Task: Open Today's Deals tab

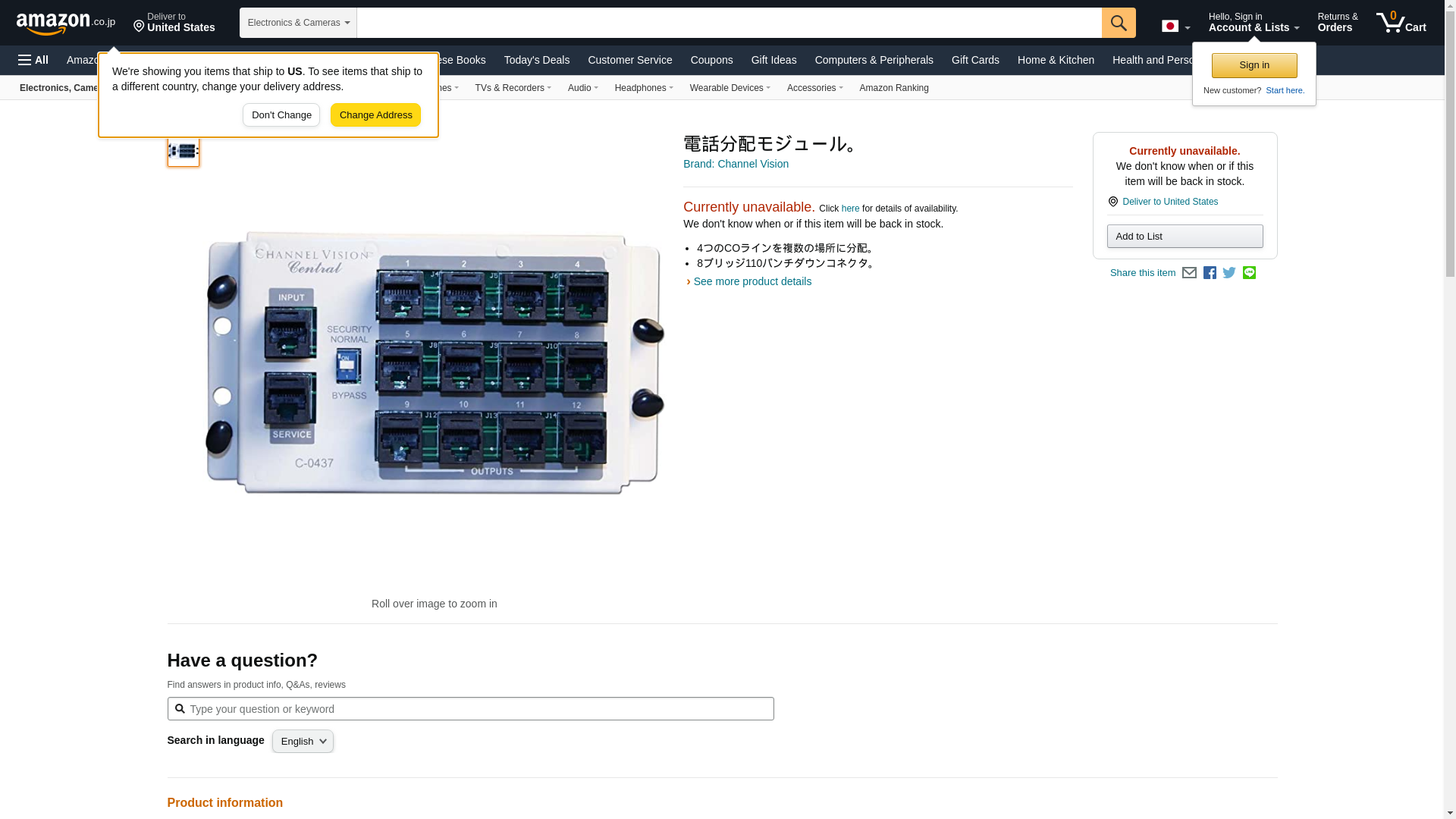Action: (x=537, y=60)
